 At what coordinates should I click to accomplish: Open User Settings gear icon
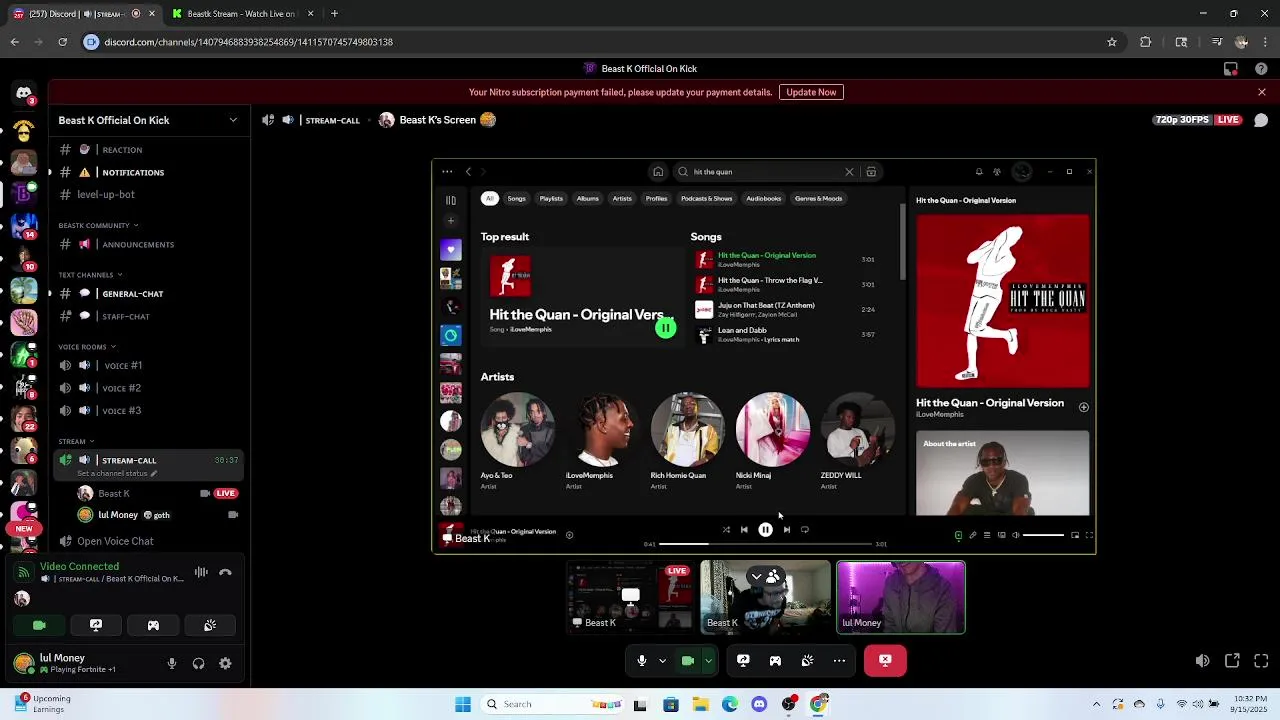[225, 663]
